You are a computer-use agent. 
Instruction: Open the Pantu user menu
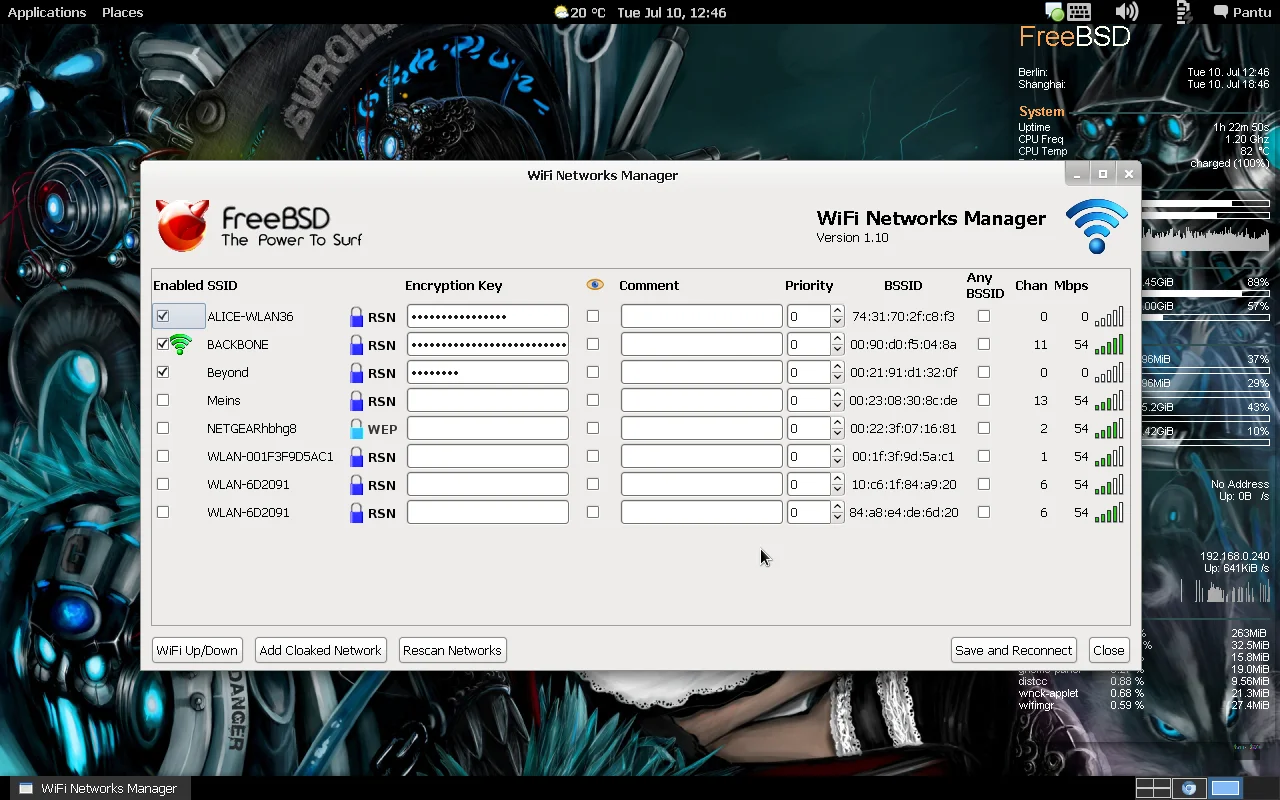coord(1242,12)
